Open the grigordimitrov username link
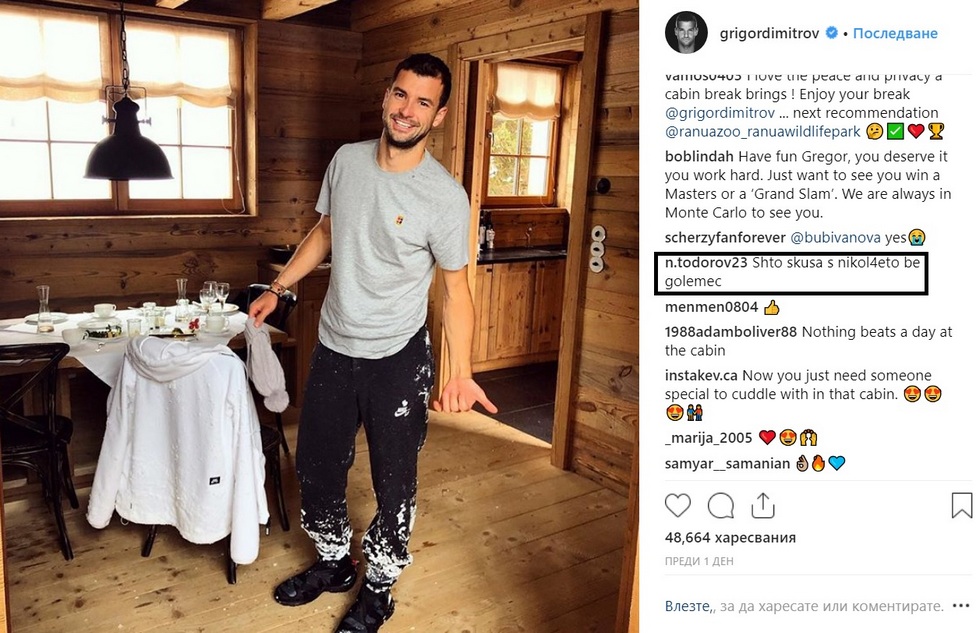Screen dimensions: 980x633 pyautogui.click(x=769, y=33)
